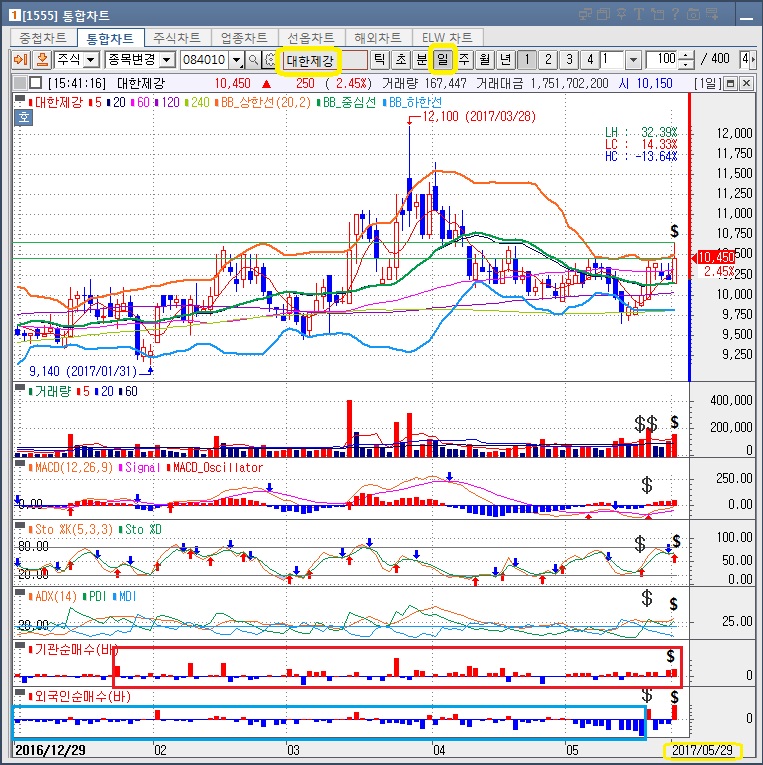
Task: Select interval preset button 1
Action: pyautogui.click(x=527, y=60)
